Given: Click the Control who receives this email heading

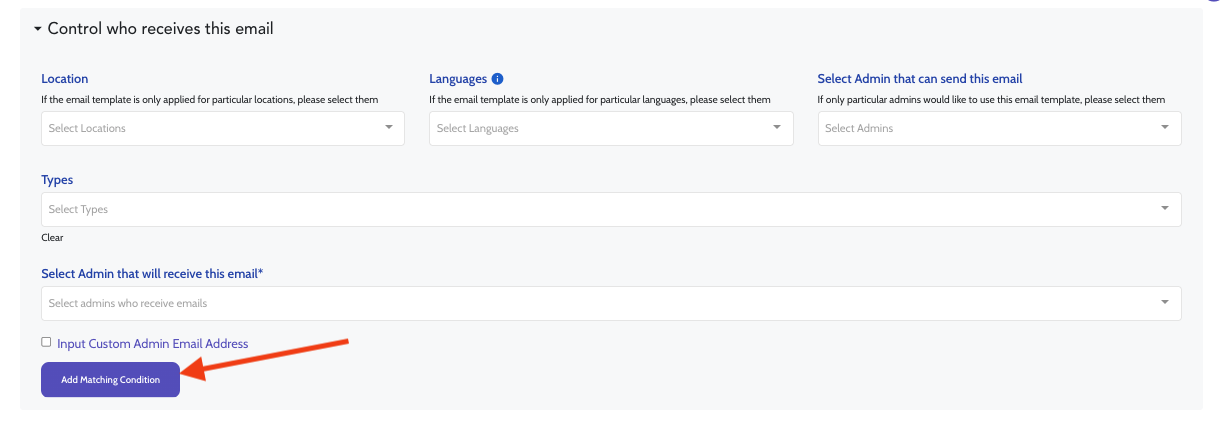Looking at the screenshot, I should (160, 29).
